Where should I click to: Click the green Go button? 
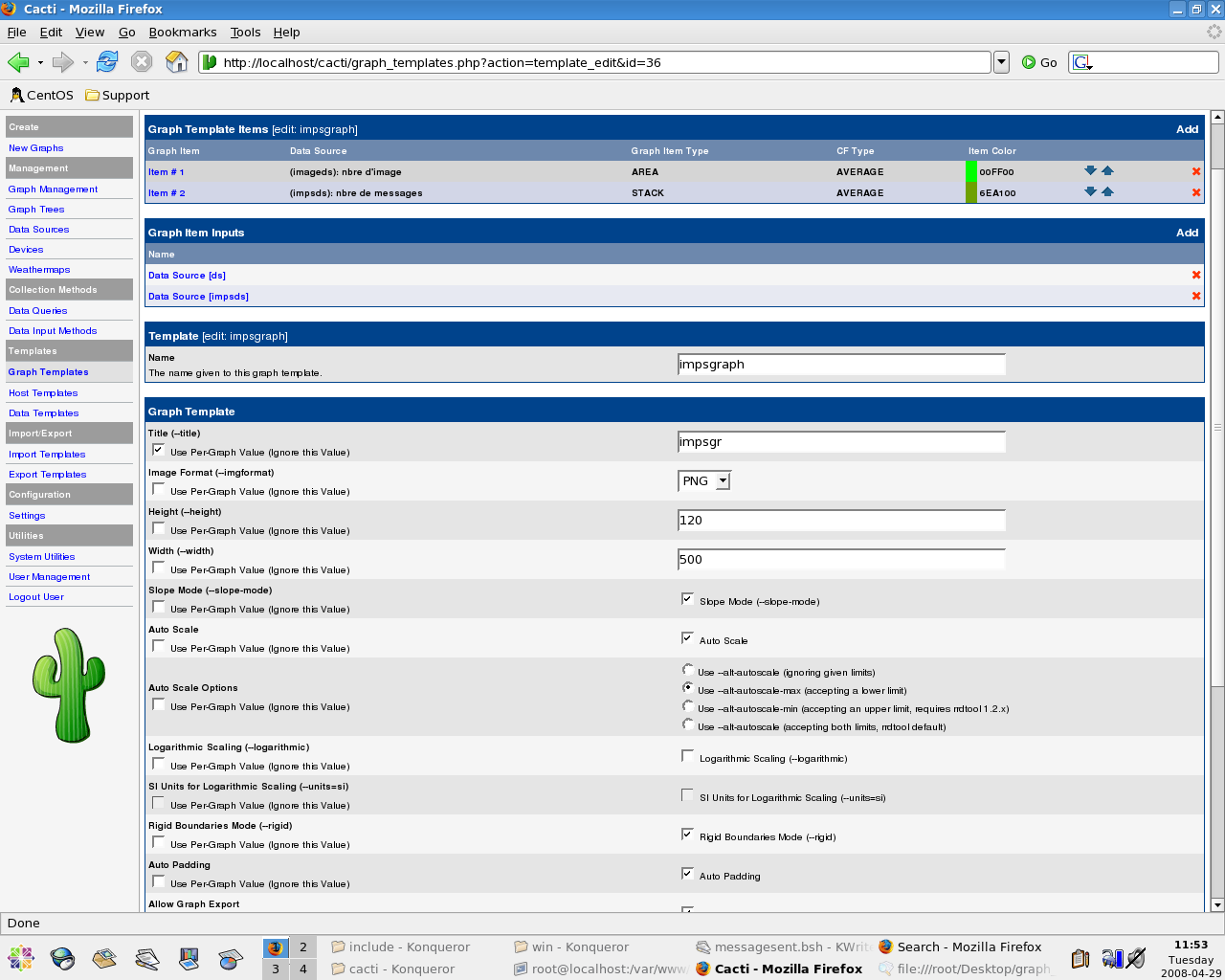point(1039,62)
